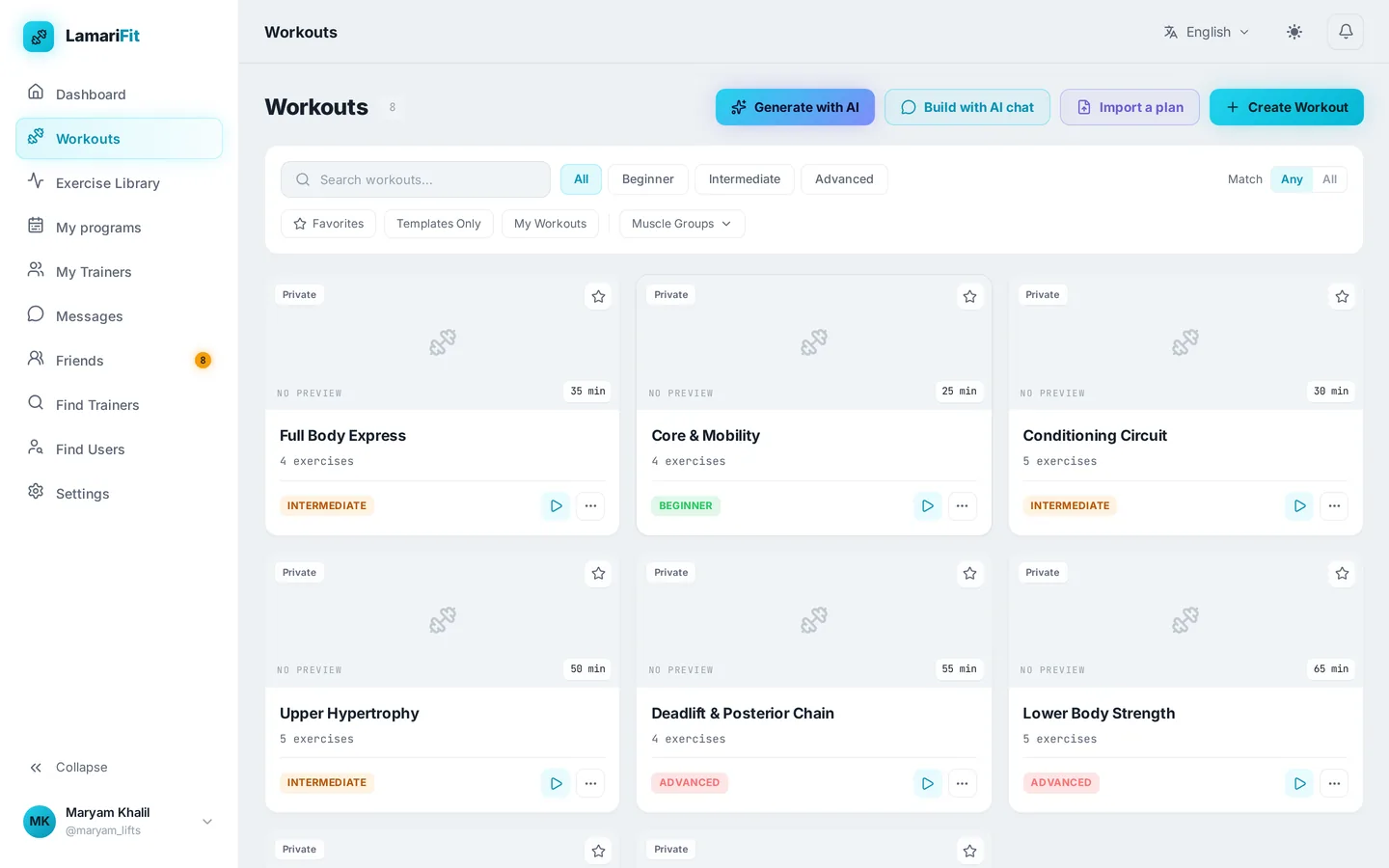Open the Deadlift & Posterior Chain title

click(743, 714)
